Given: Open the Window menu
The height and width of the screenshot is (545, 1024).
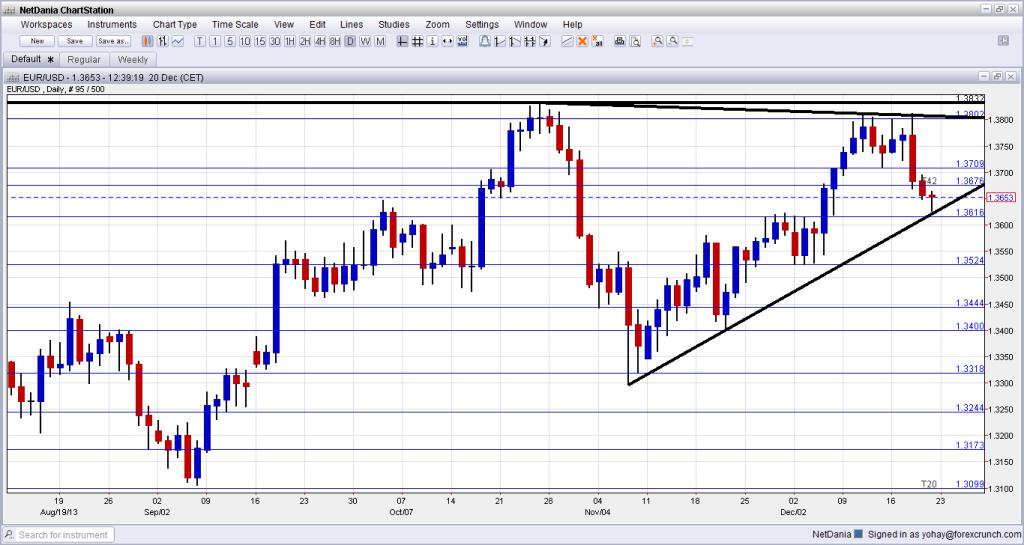Looking at the screenshot, I should [530, 24].
